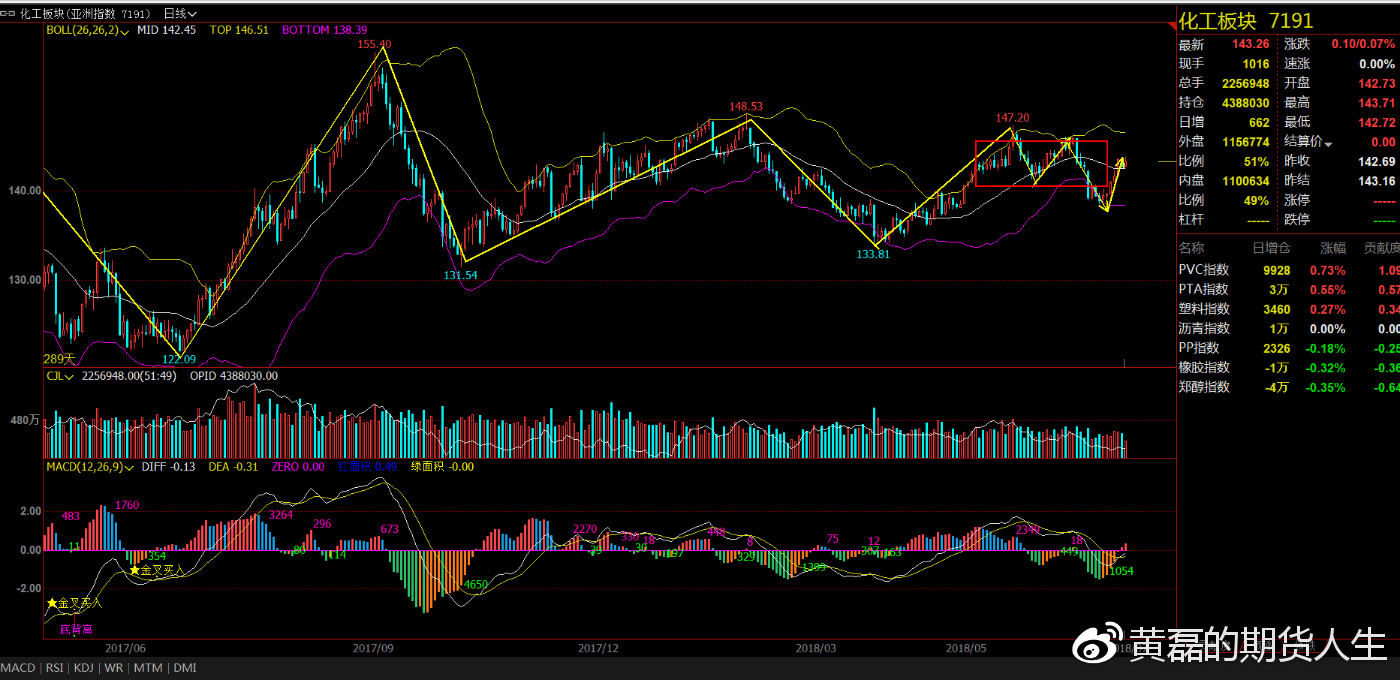Click the MID 142.45 readout

tap(166, 31)
